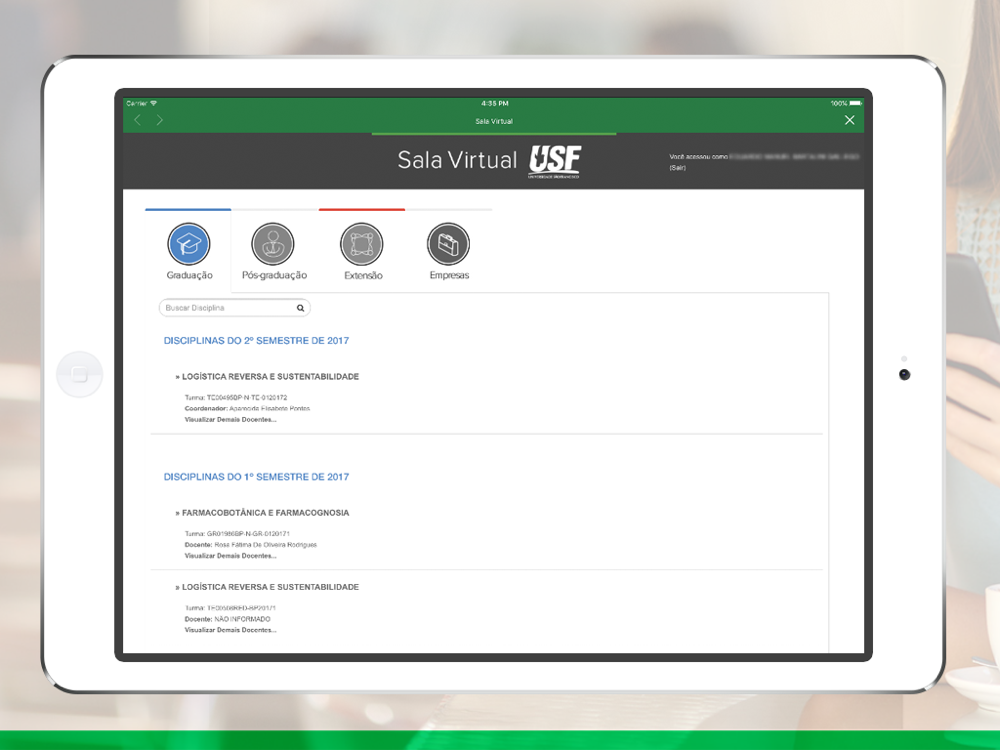The image size is (1000, 750).
Task: Expand Visualizar Demais Docentes for Farmacobotânica
Action: (x=231, y=555)
